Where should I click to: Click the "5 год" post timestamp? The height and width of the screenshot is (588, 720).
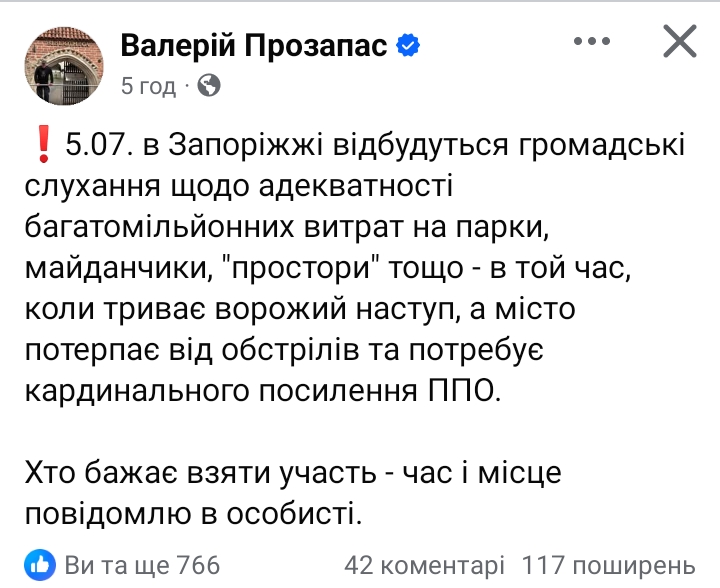click(x=147, y=86)
